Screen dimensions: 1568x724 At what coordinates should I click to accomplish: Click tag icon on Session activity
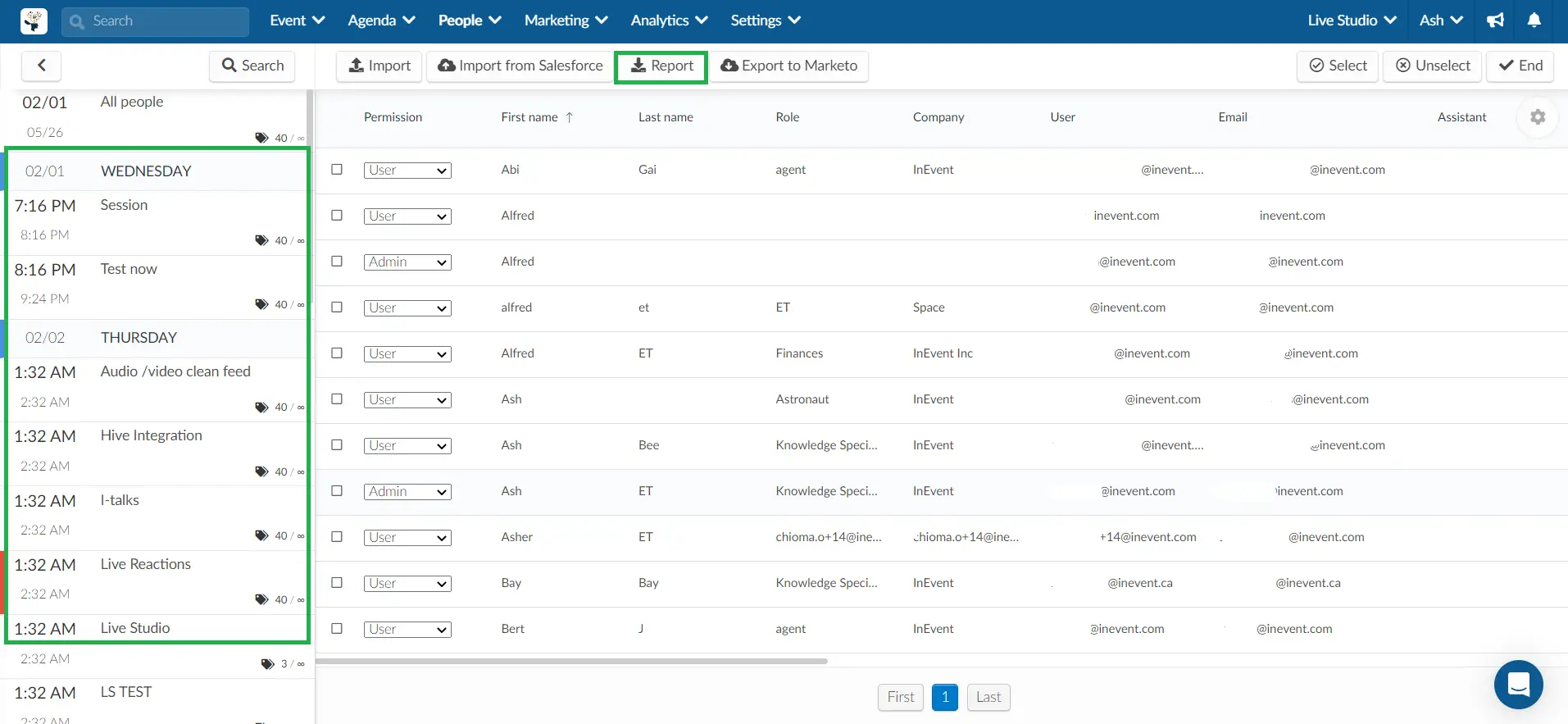click(x=261, y=240)
